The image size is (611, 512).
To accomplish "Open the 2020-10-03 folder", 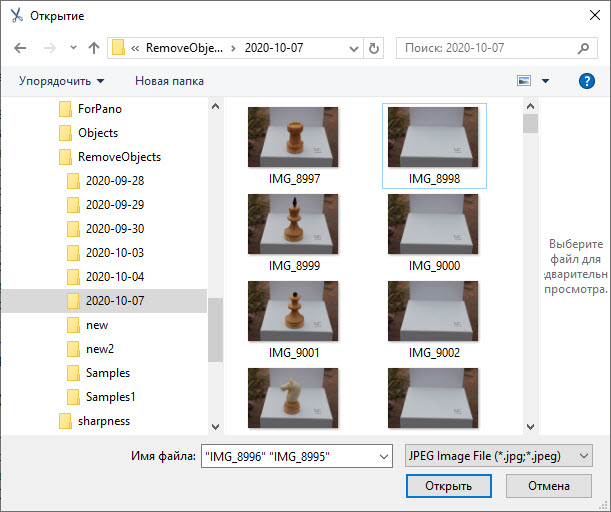I will (115, 253).
